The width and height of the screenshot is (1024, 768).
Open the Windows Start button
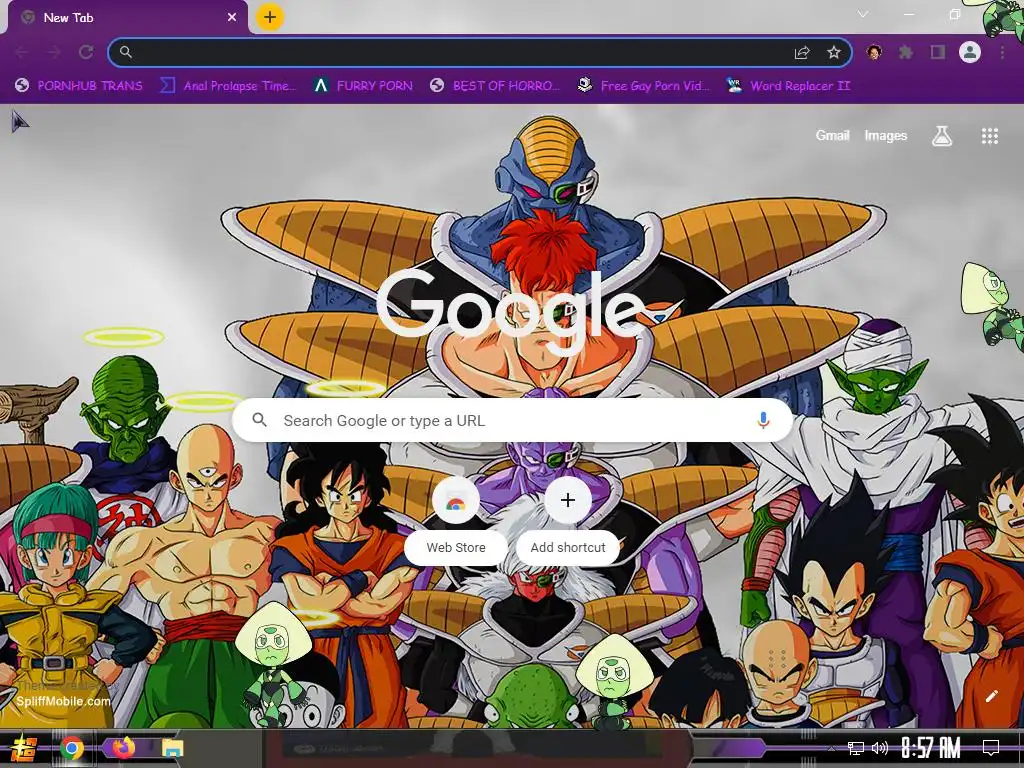coord(22,748)
